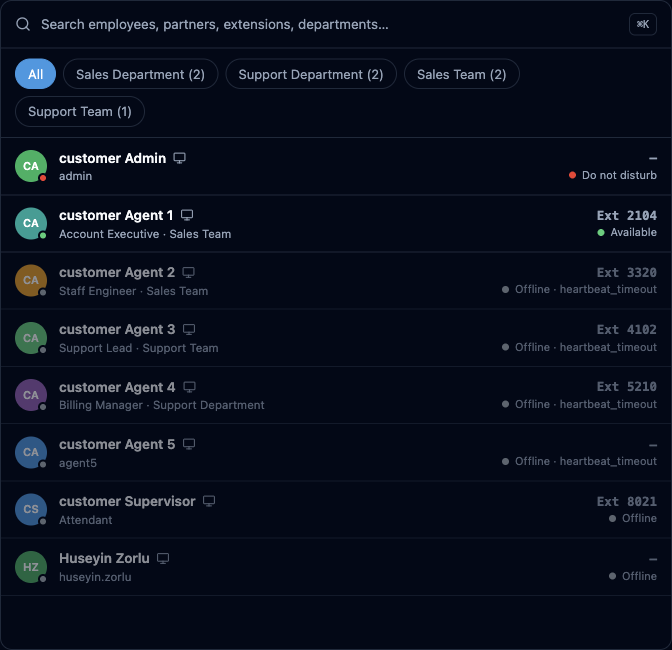Open the Huseyin Zorlu name

tap(104, 558)
